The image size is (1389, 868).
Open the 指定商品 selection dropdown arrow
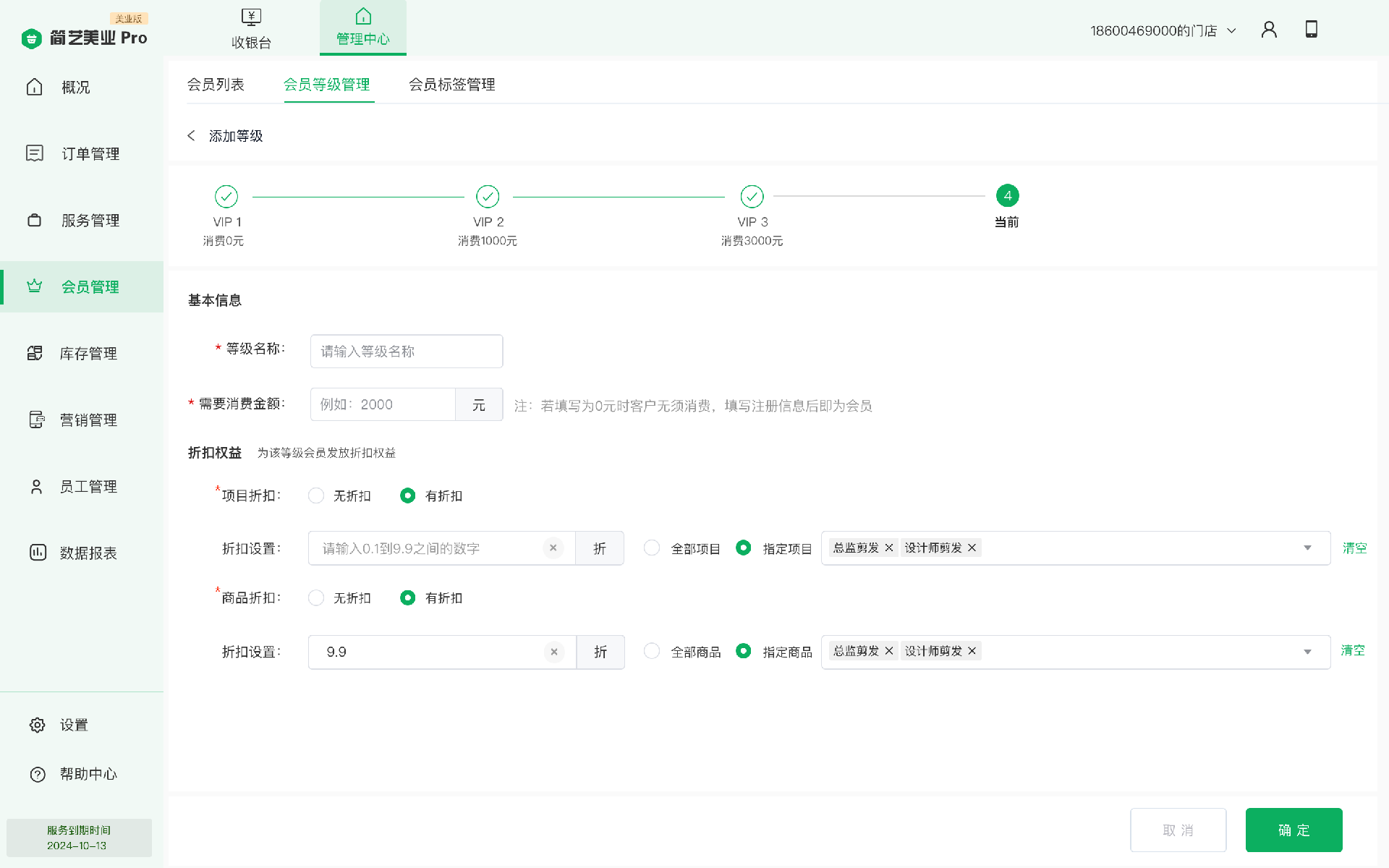(1307, 652)
